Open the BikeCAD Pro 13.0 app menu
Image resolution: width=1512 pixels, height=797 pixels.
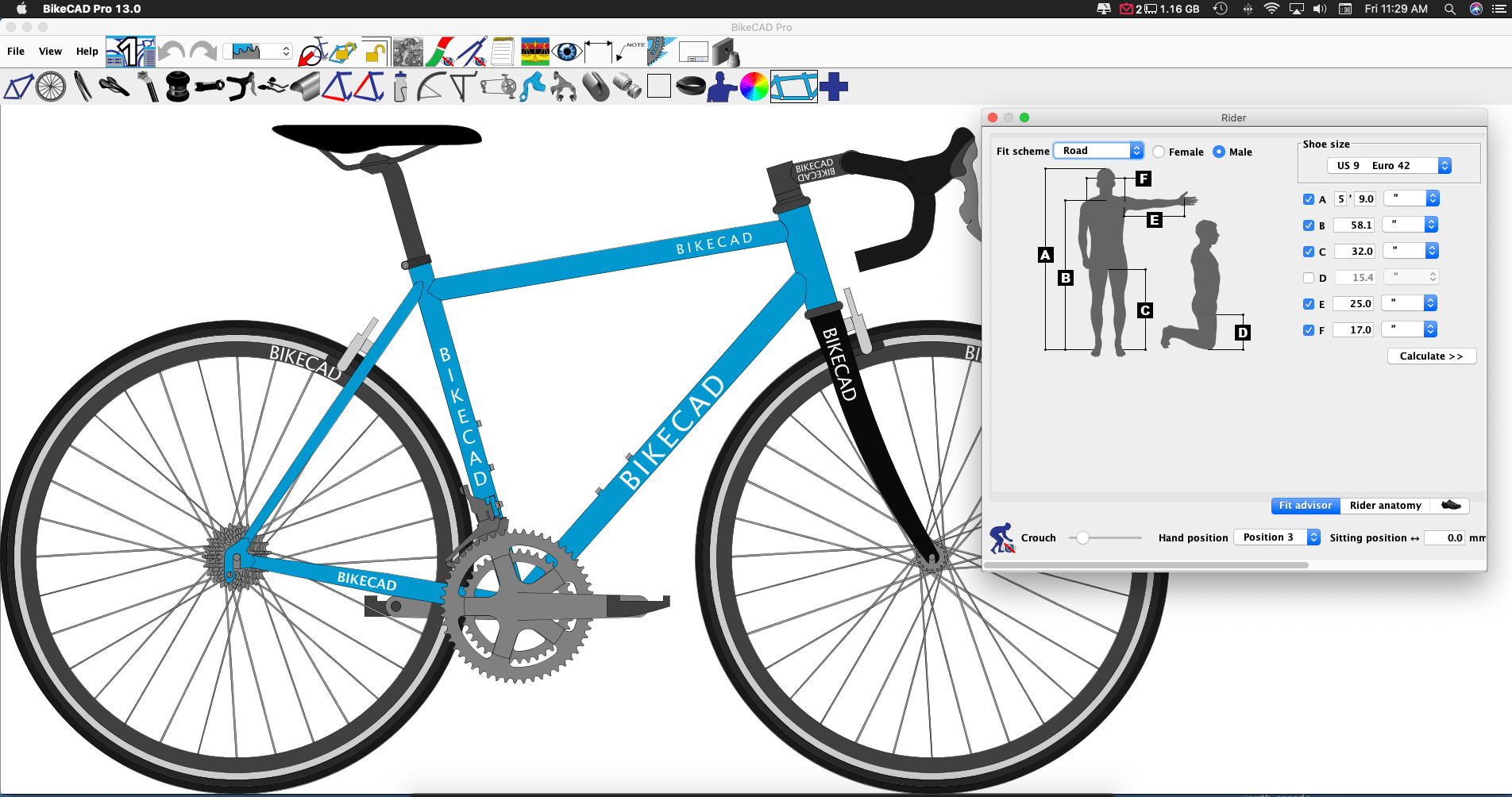(91, 9)
